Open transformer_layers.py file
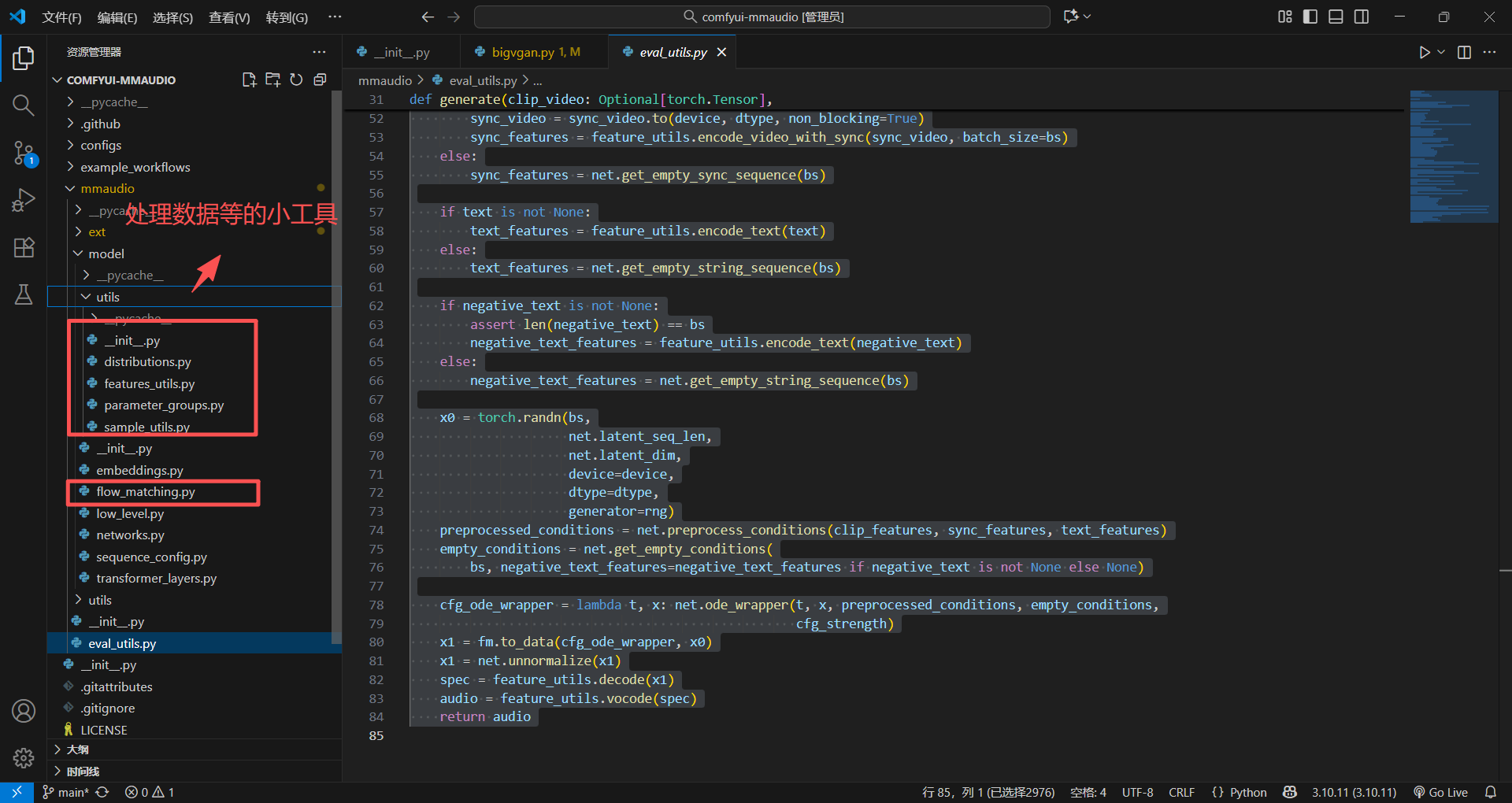The image size is (1512, 803). pyautogui.click(x=156, y=578)
